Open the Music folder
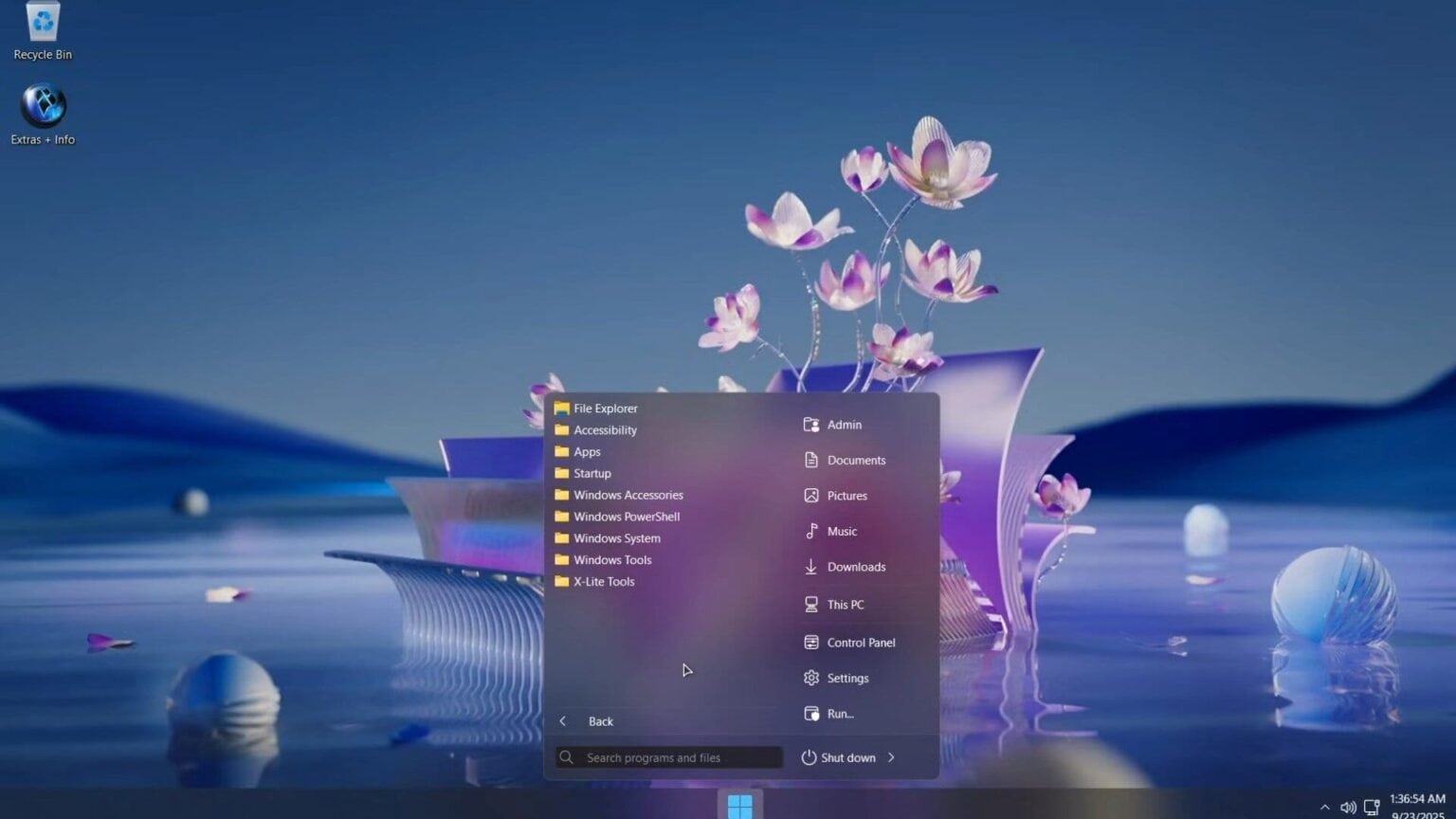This screenshot has width=1456, height=819. 843,531
